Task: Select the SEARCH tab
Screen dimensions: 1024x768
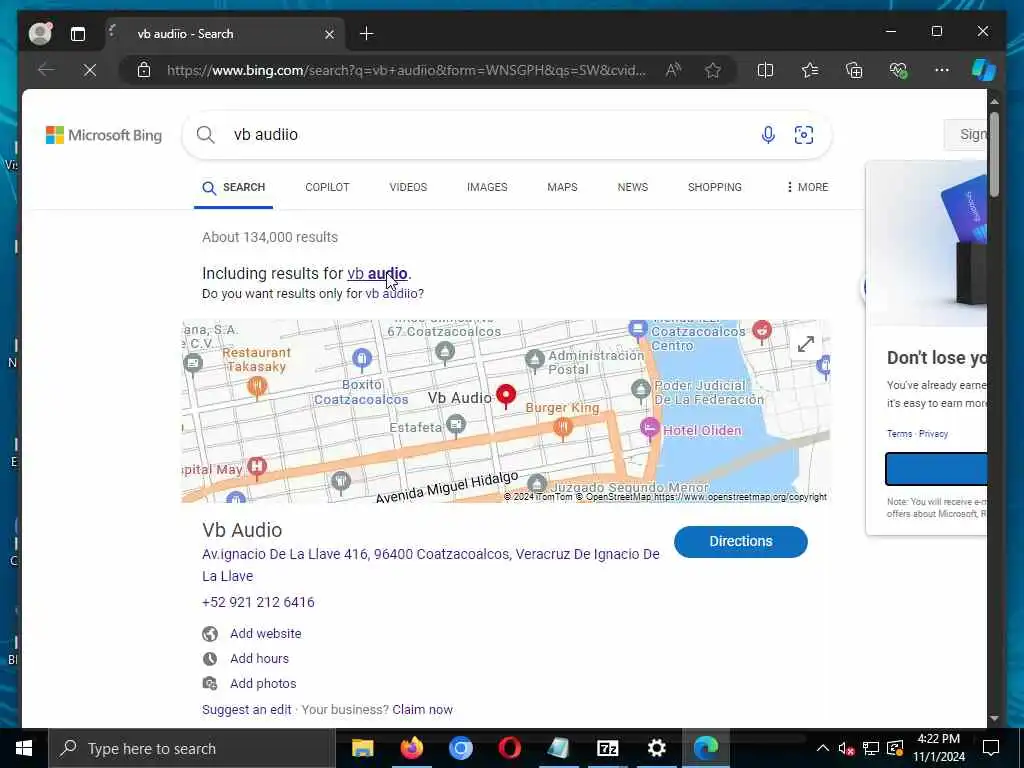Action: tap(234, 187)
